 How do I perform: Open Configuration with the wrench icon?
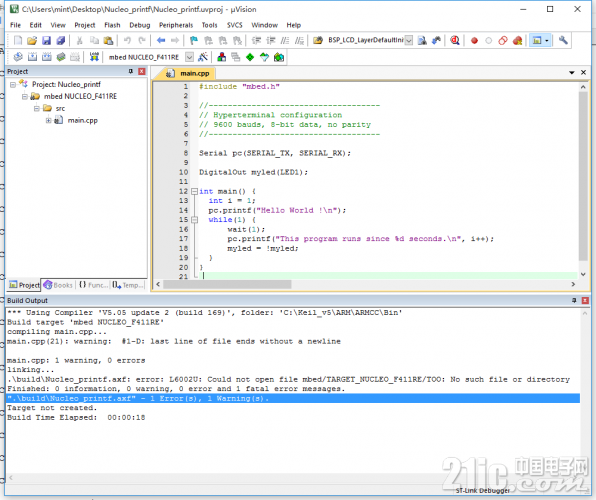(x=563, y=40)
